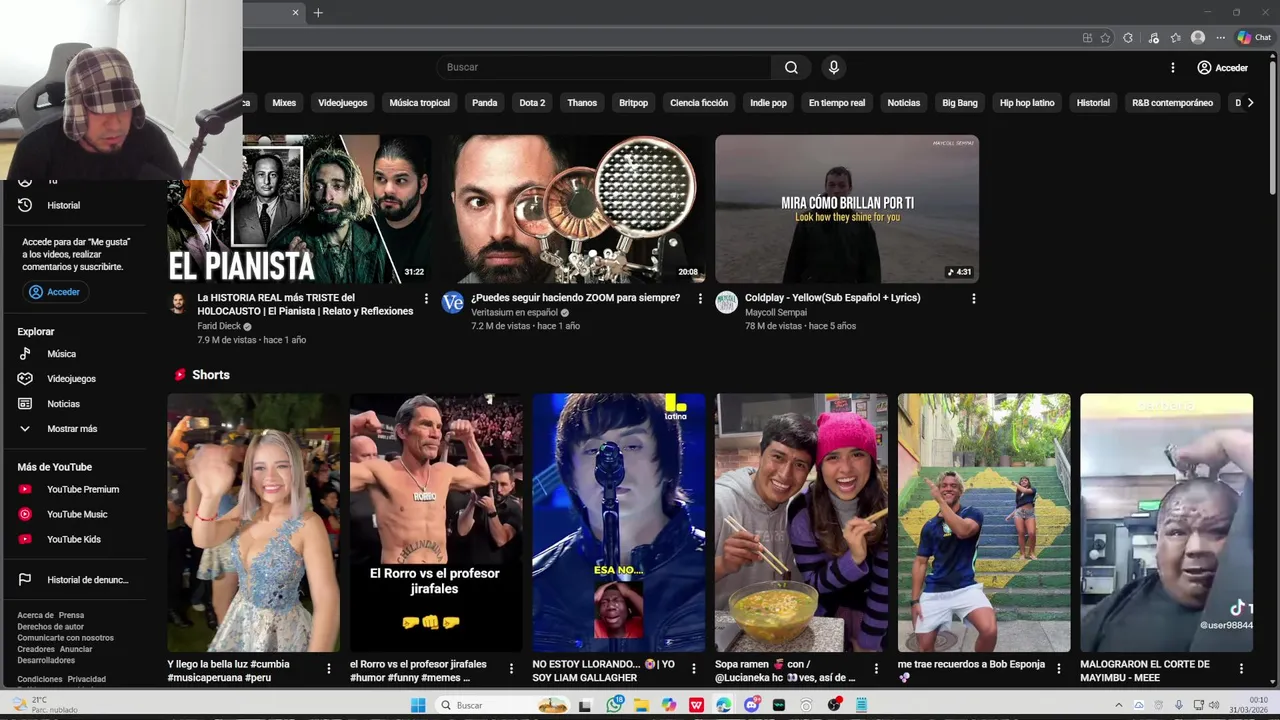This screenshot has height=720, width=1280.
Task: Click sidebar Acceder sign-in button
Action: pyautogui.click(x=55, y=292)
